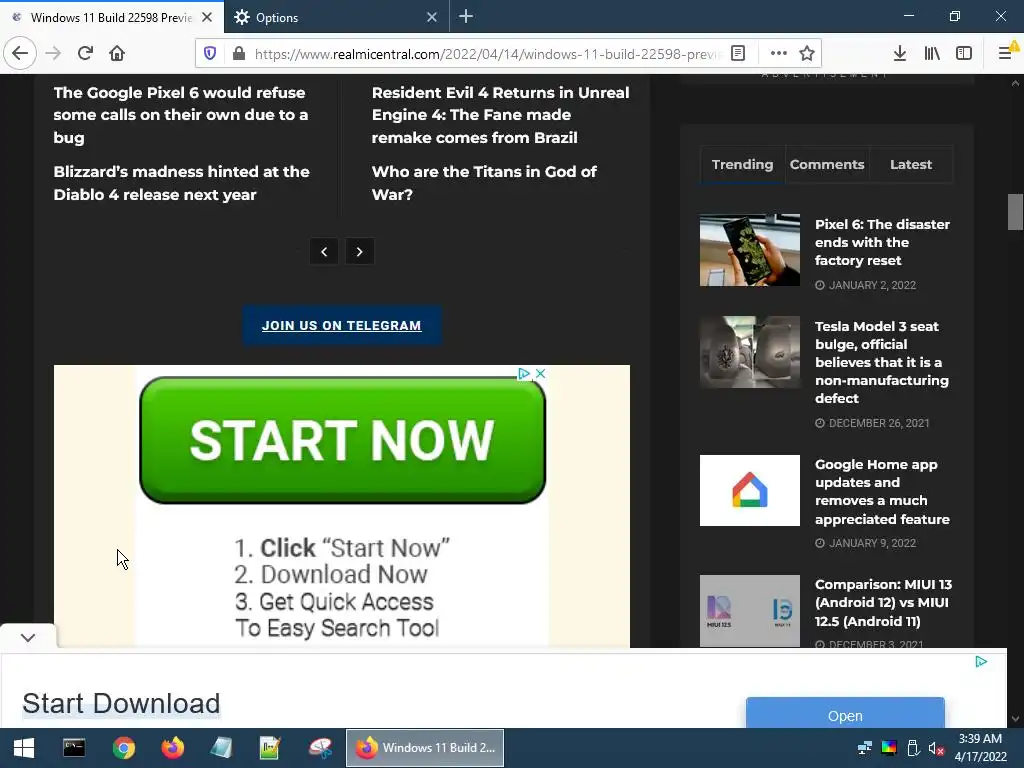Click the taskbar clock showing 3:39 AM
This screenshot has width=1024, height=768.
tap(980, 748)
